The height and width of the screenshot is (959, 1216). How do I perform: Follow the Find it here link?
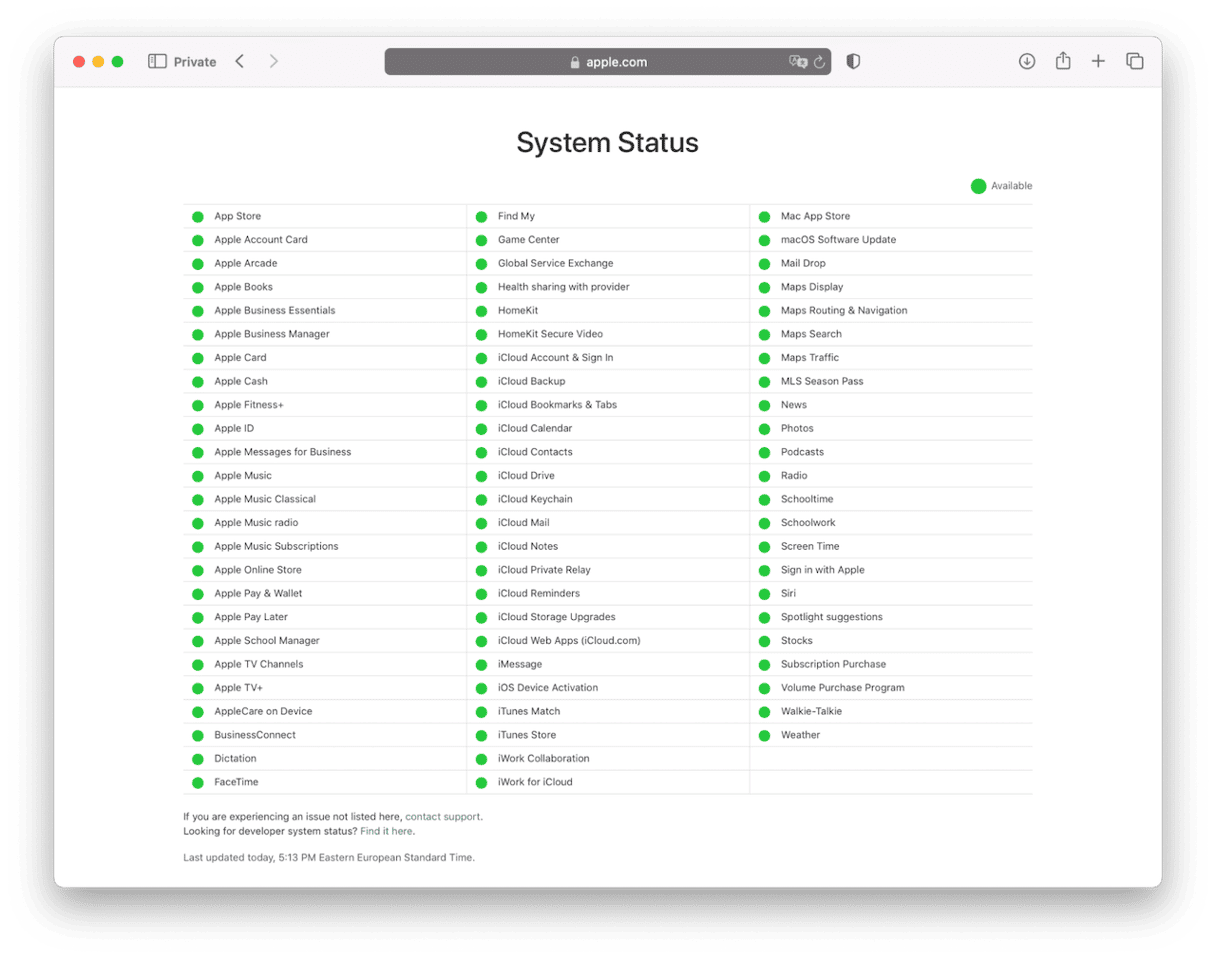pyautogui.click(x=386, y=831)
